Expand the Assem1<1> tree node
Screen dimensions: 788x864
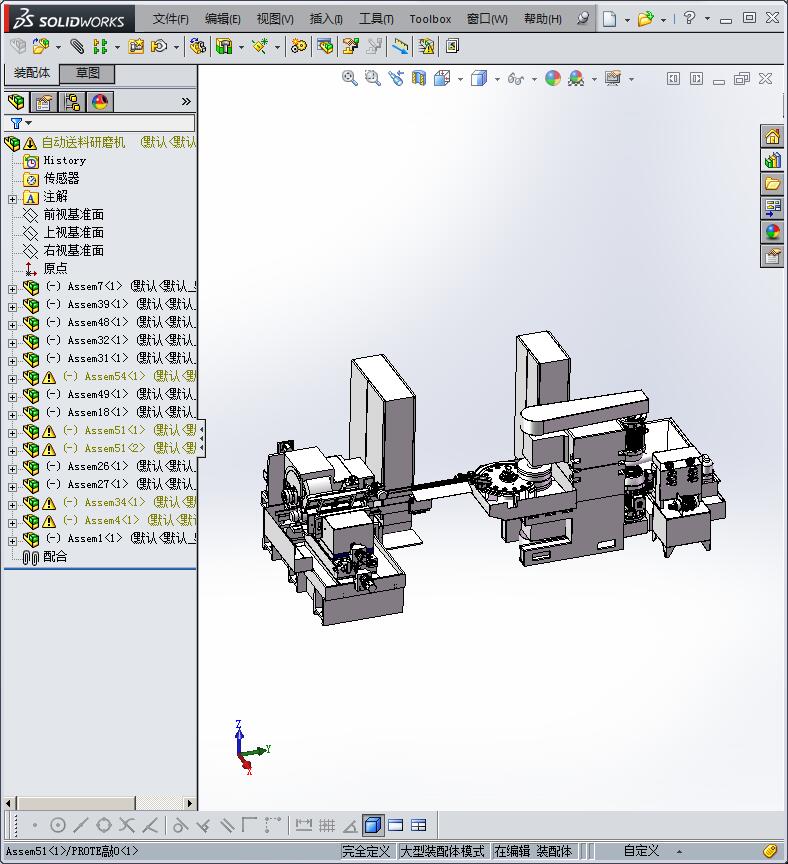12,540
